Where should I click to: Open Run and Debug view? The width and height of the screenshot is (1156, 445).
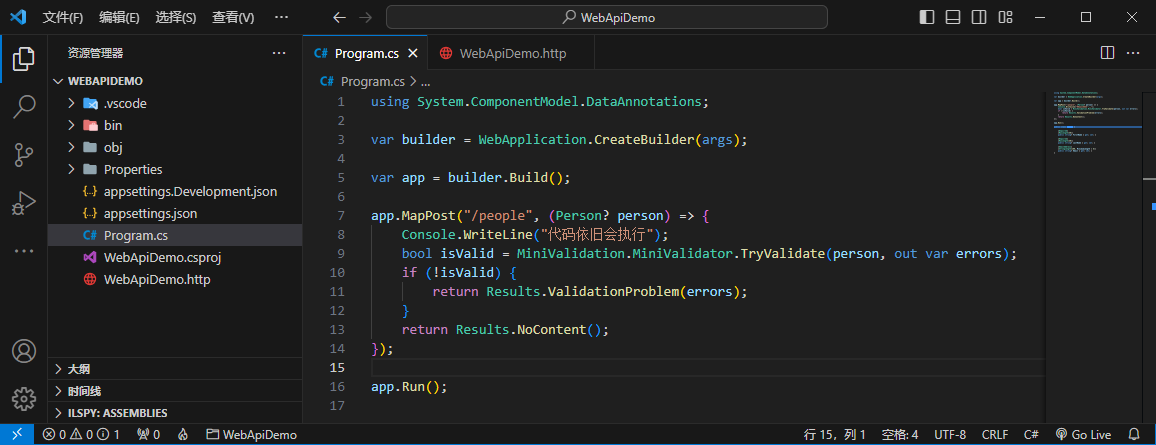pos(24,203)
